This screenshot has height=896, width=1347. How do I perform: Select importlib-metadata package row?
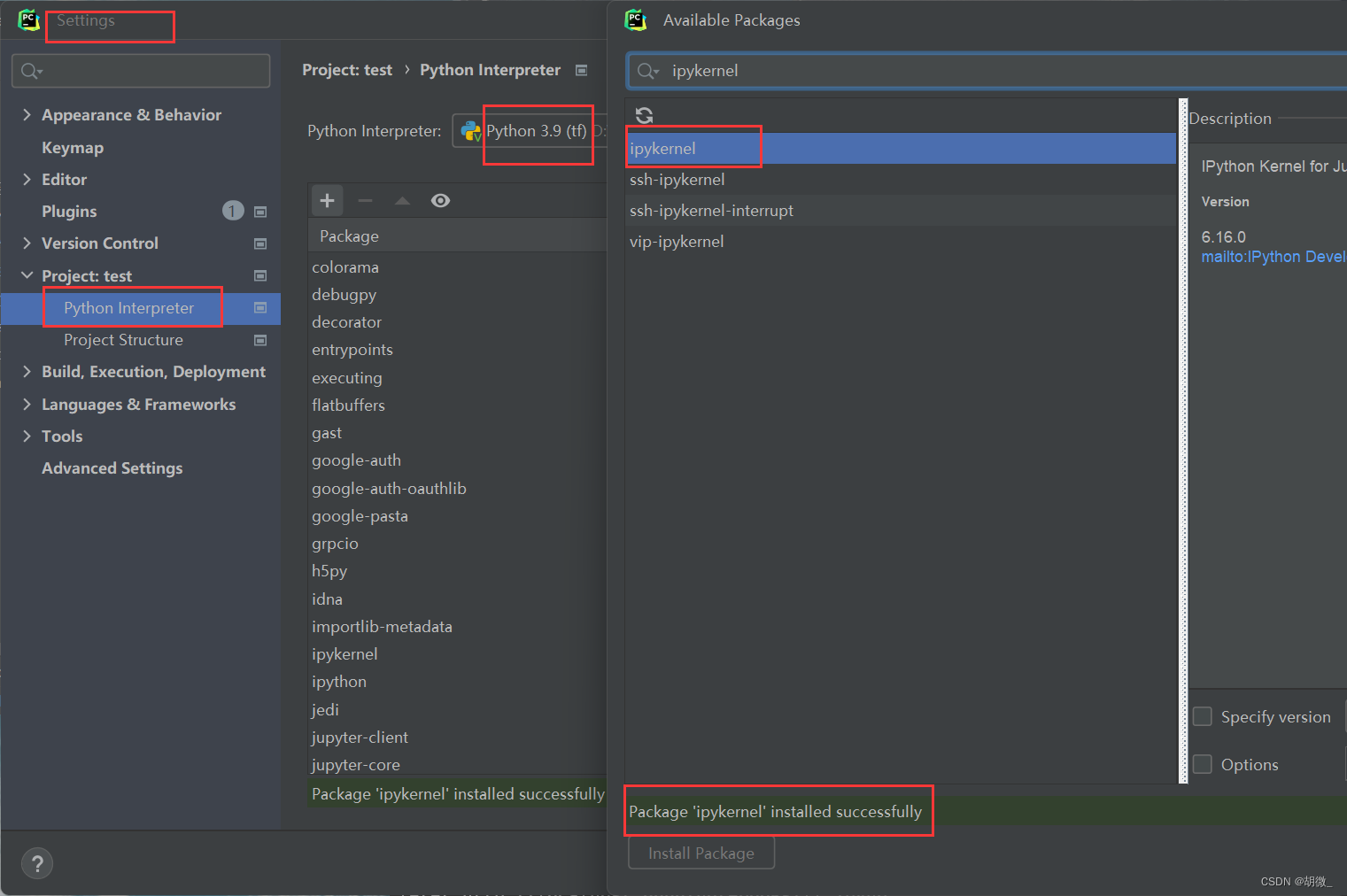click(x=457, y=627)
